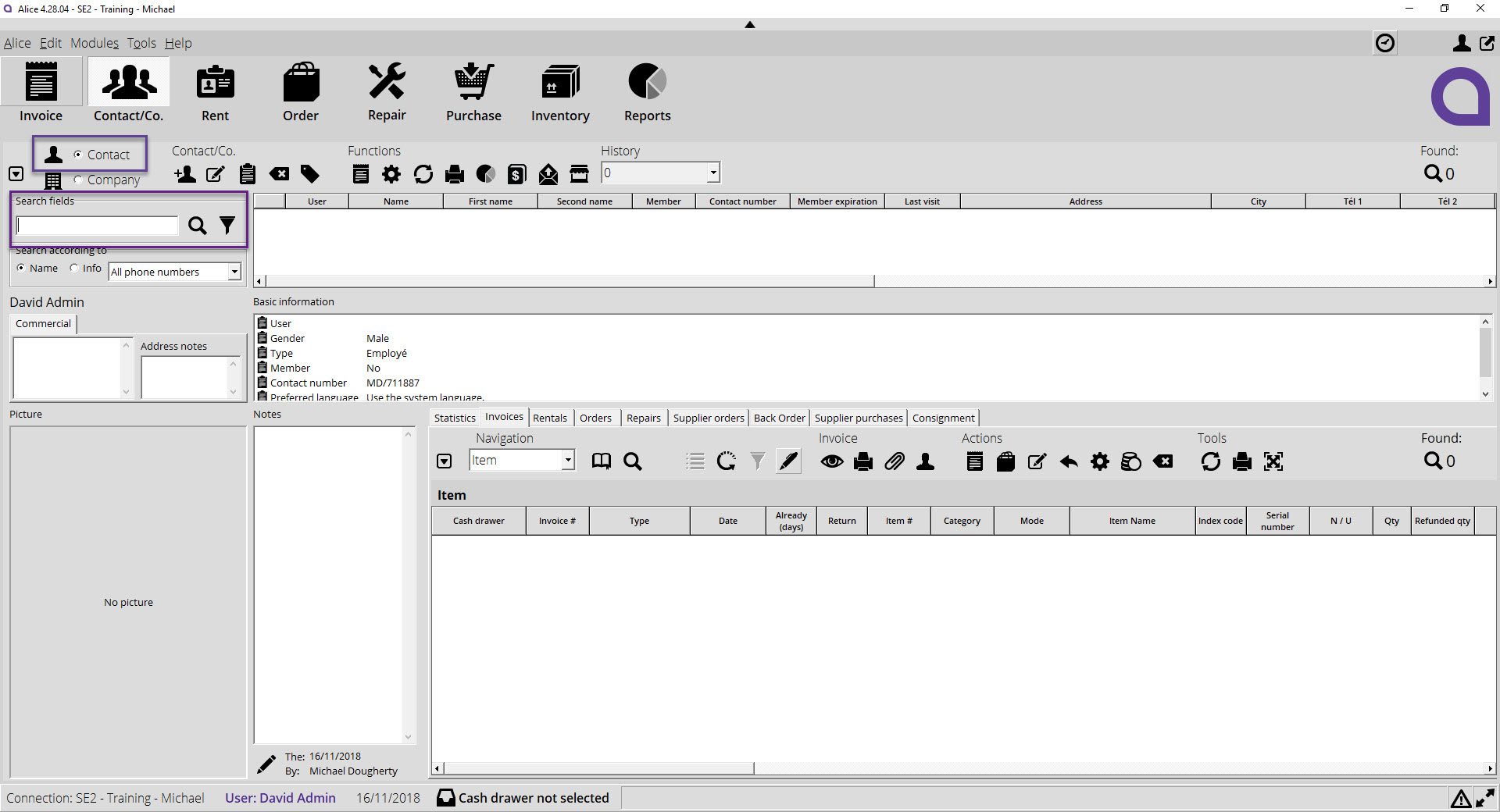Click the send email envelope icon in Functions
The image size is (1500, 812).
pyautogui.click(x=548, y=174)
